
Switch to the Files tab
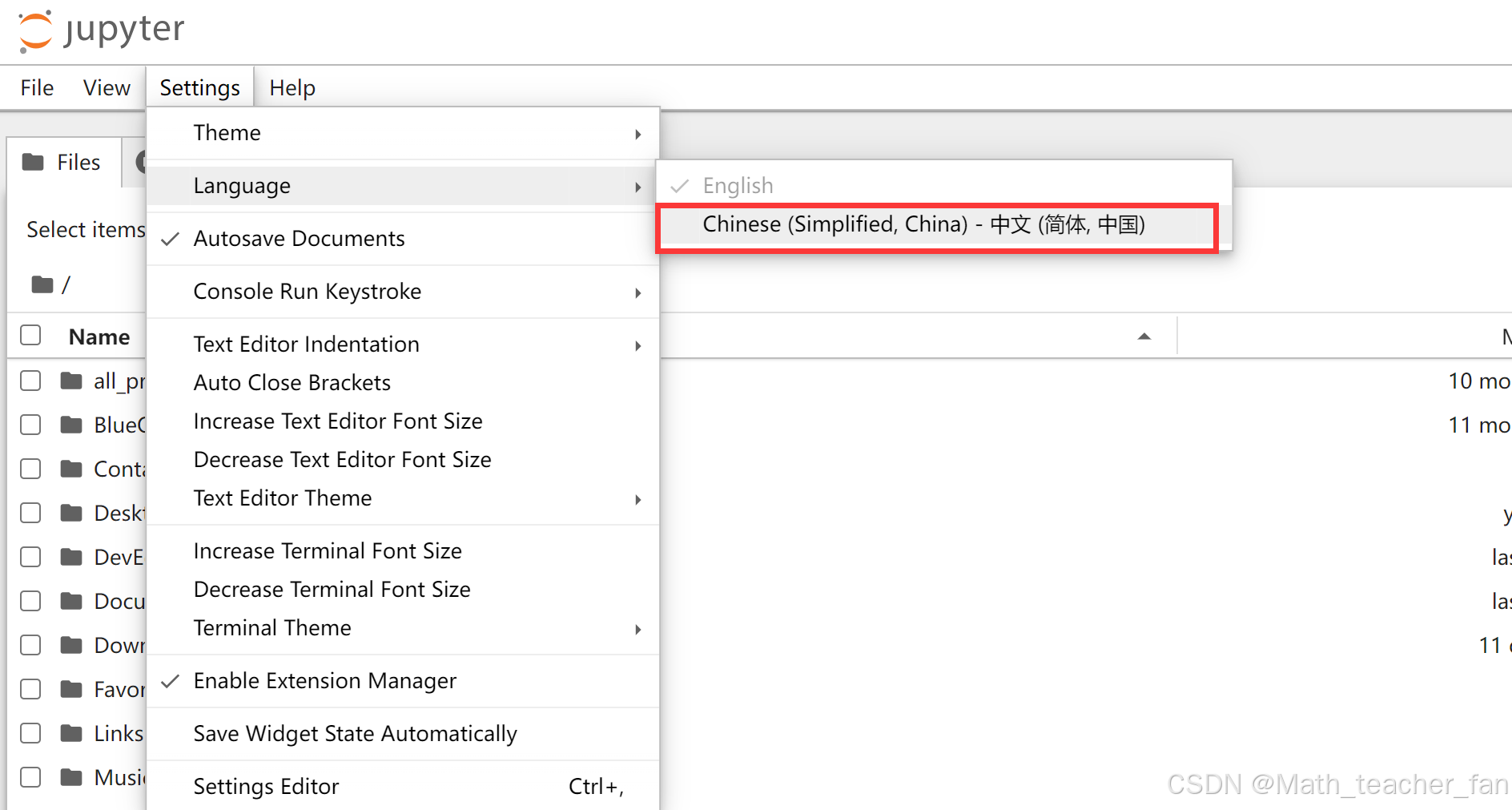[64, 163]
